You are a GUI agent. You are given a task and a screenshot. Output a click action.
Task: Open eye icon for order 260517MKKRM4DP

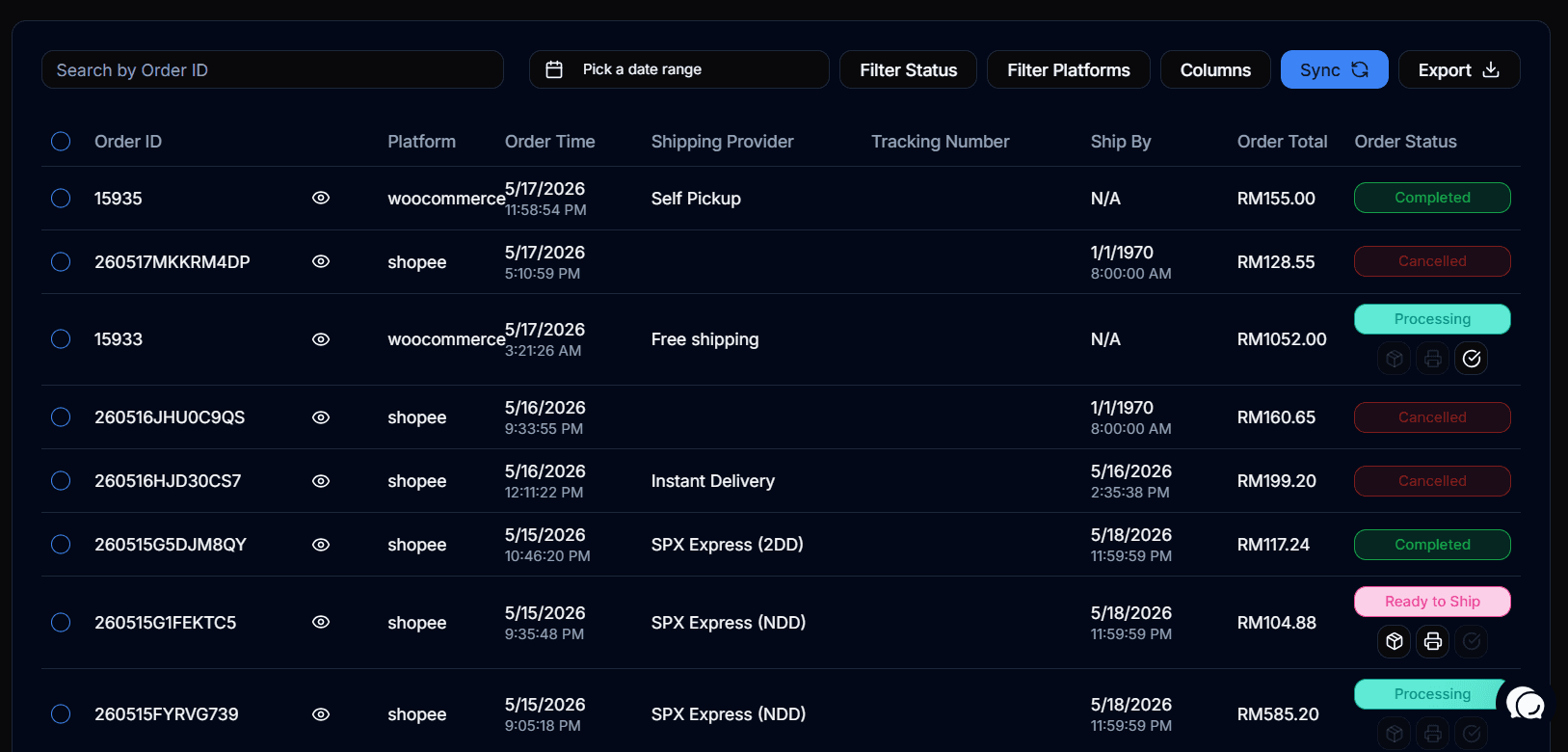(321, 261)
